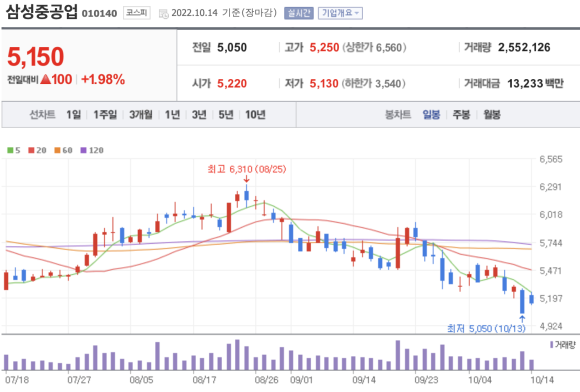Image resolution: width=580 pixels, height=392 pixels.
Task: Switch to 주봉 candlestick chart
Action: pyautogui.click(x=461, y=115)
